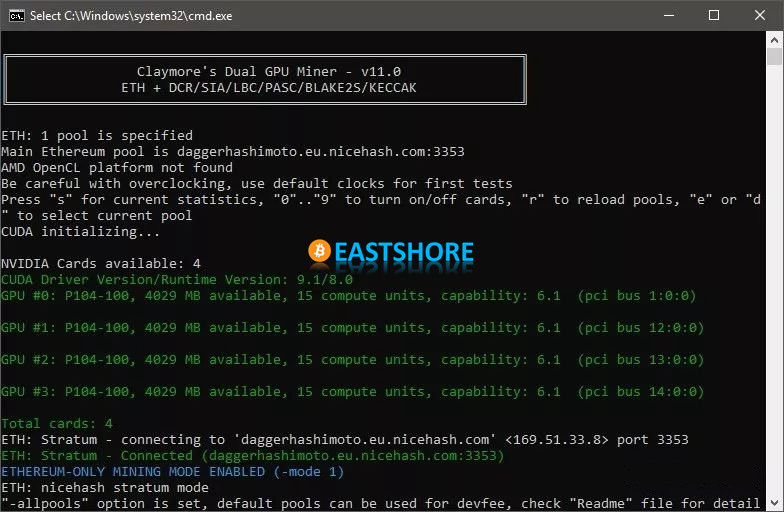Click 'ETHEREUM-ONLY MINING MODE ENABLED (-mode 1)' line
The height and width of the screenshot is (512, 784).
(x=173, y=472)
